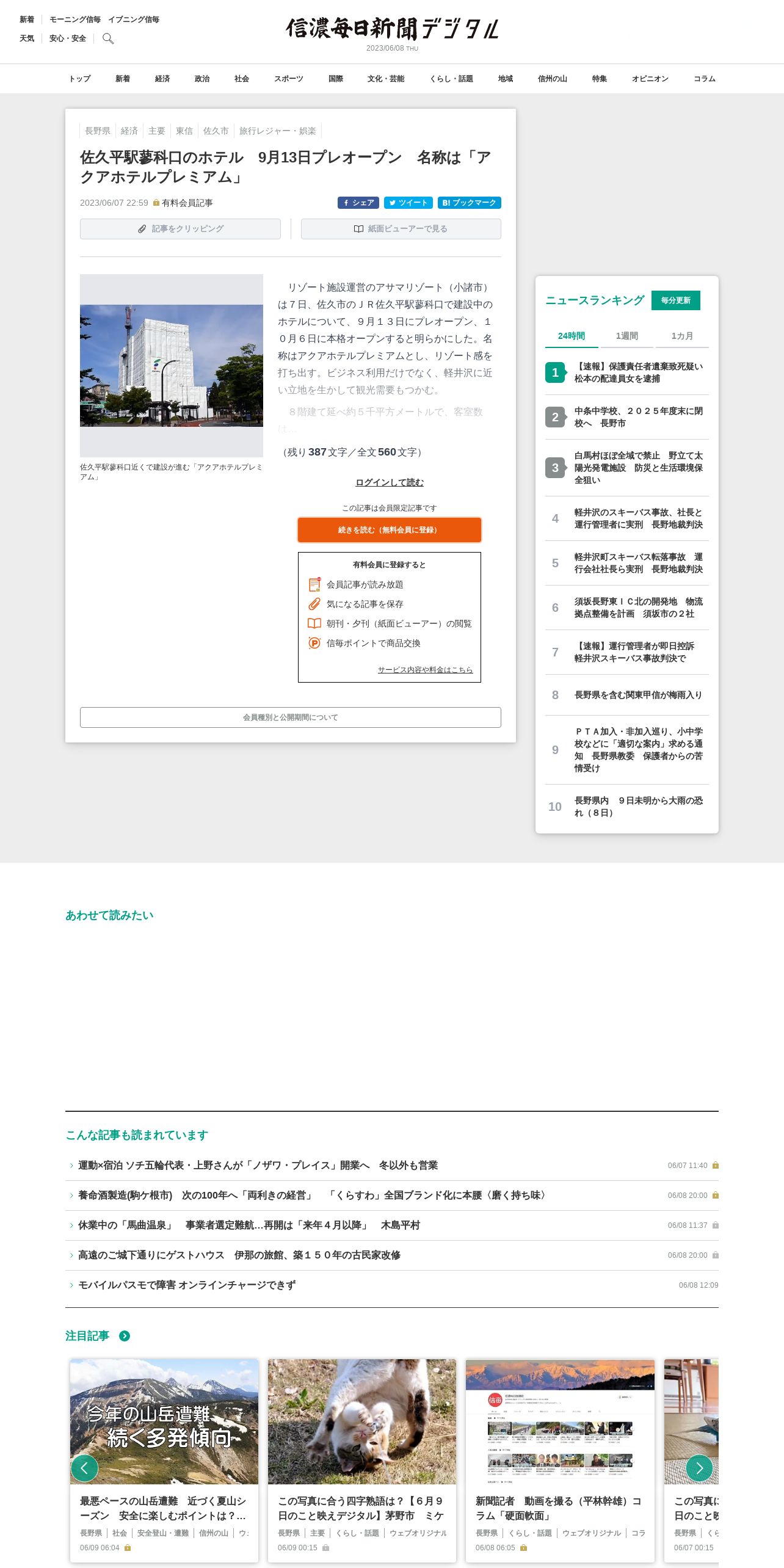Open the mountain accident 今年の山岳遭難 card image
Viewport: 784px width, 1568px height.
(164, 1421)
